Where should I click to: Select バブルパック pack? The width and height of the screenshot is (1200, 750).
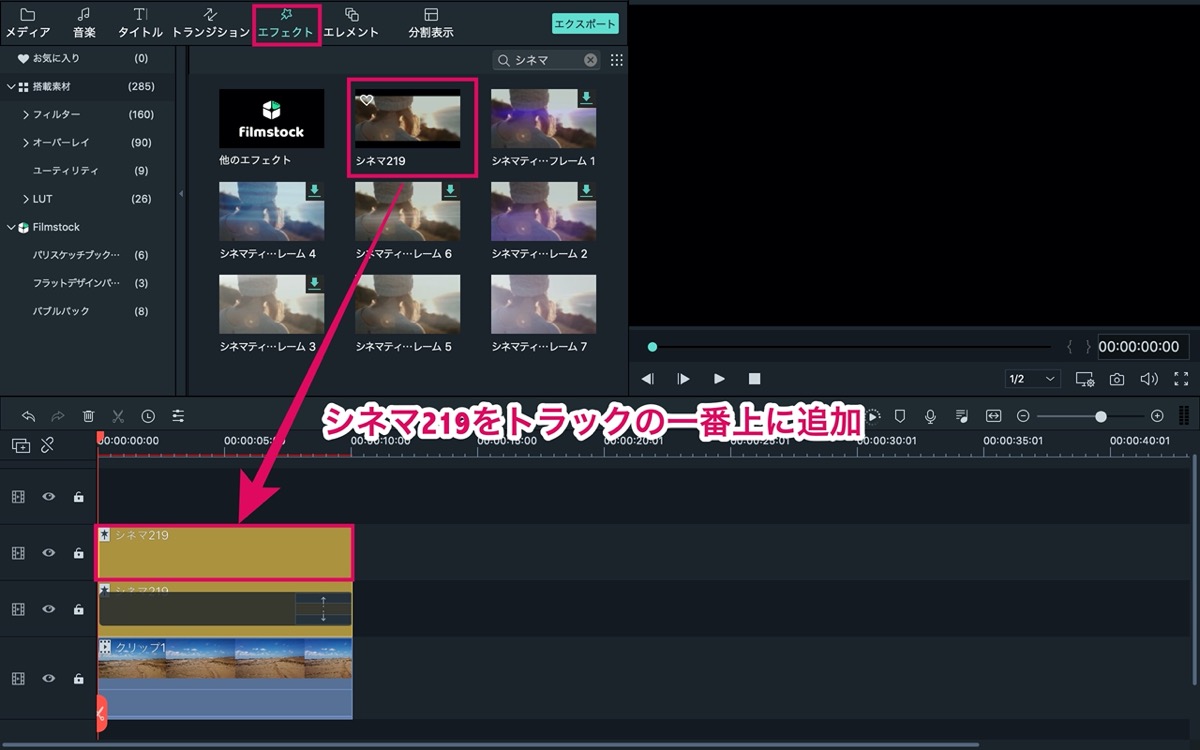[x=62, y=311]
